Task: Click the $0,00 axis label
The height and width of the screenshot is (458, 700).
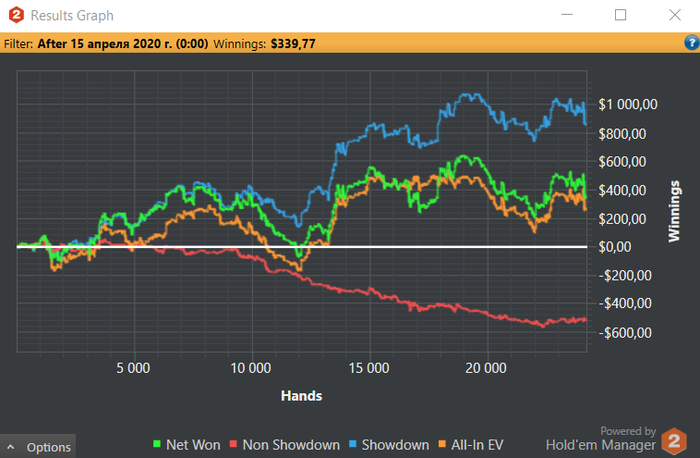Action: pyautogui.click(x=615, y=247)
